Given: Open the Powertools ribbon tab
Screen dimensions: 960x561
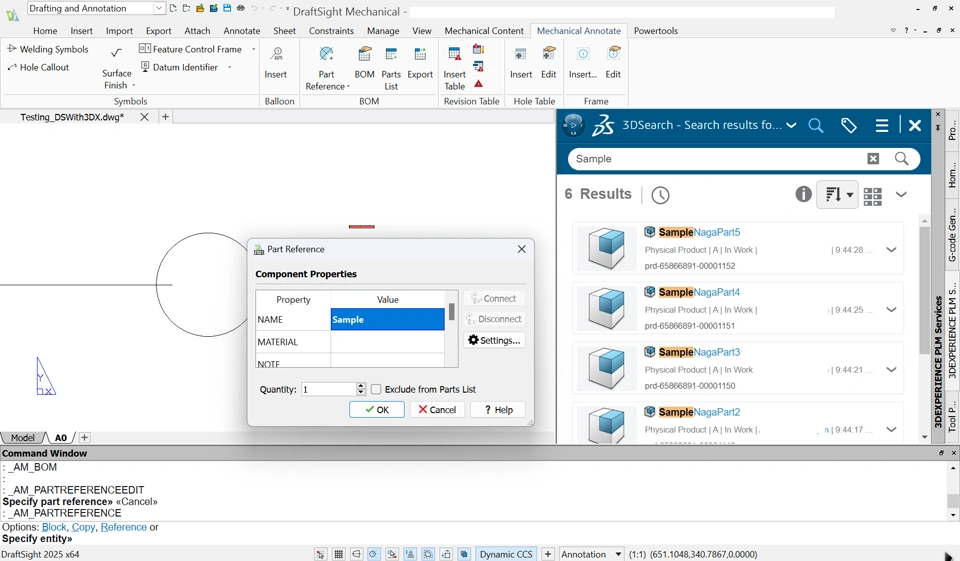Looking at the screenshot, I should (x=656, y=31).
